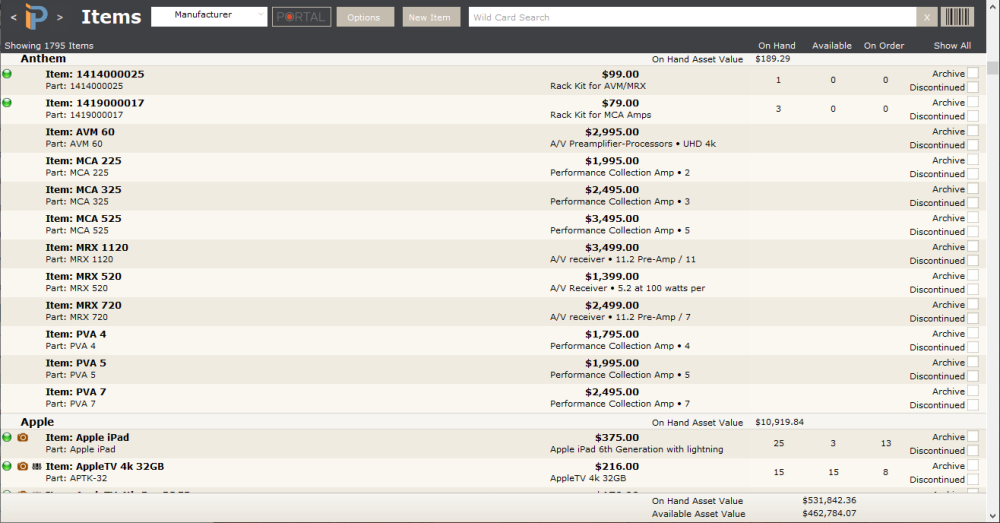Check Discontinued for PVA 5
Viewport: 1000px width, 523px height.
[x=973, y=376]
